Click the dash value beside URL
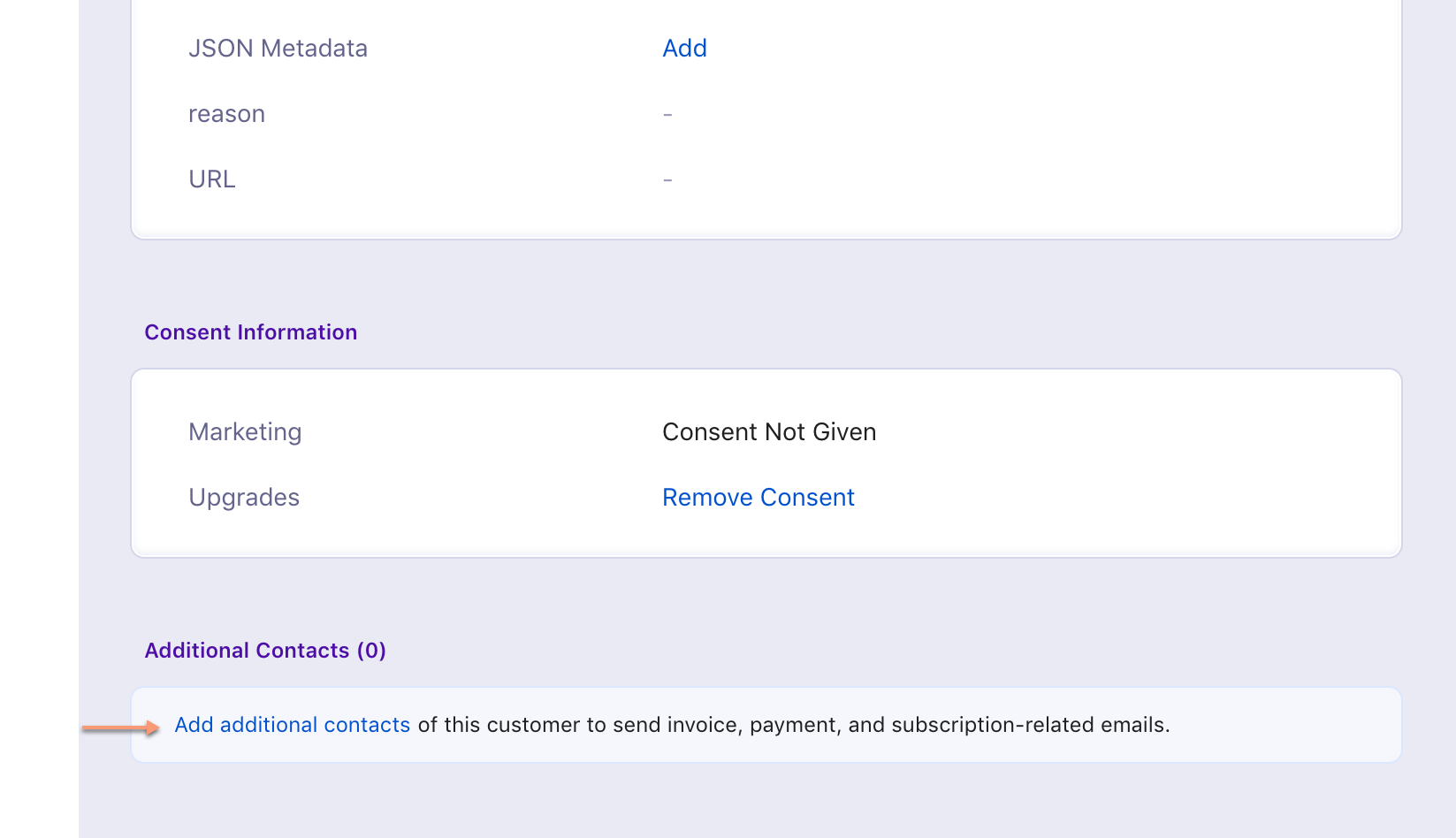 click(x=667, y=180)
